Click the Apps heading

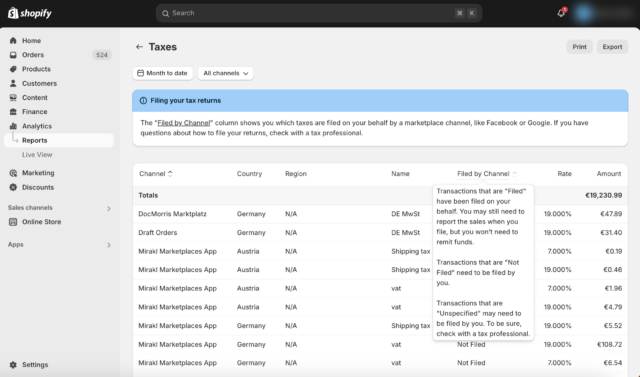(16, 244)
